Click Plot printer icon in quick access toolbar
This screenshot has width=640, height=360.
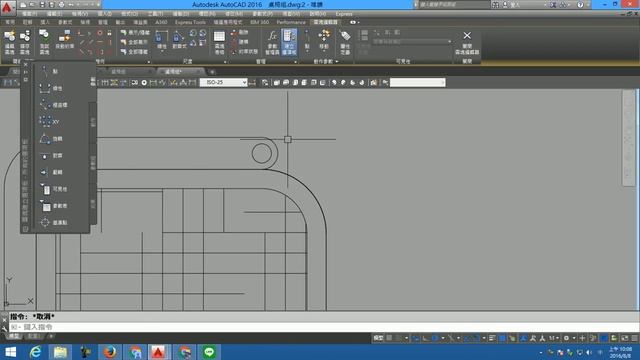click(x=61, y=5)
